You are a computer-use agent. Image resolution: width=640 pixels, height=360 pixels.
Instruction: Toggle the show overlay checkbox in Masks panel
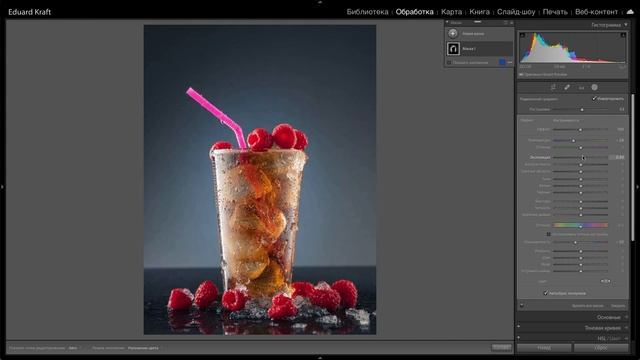click(449, 62)
